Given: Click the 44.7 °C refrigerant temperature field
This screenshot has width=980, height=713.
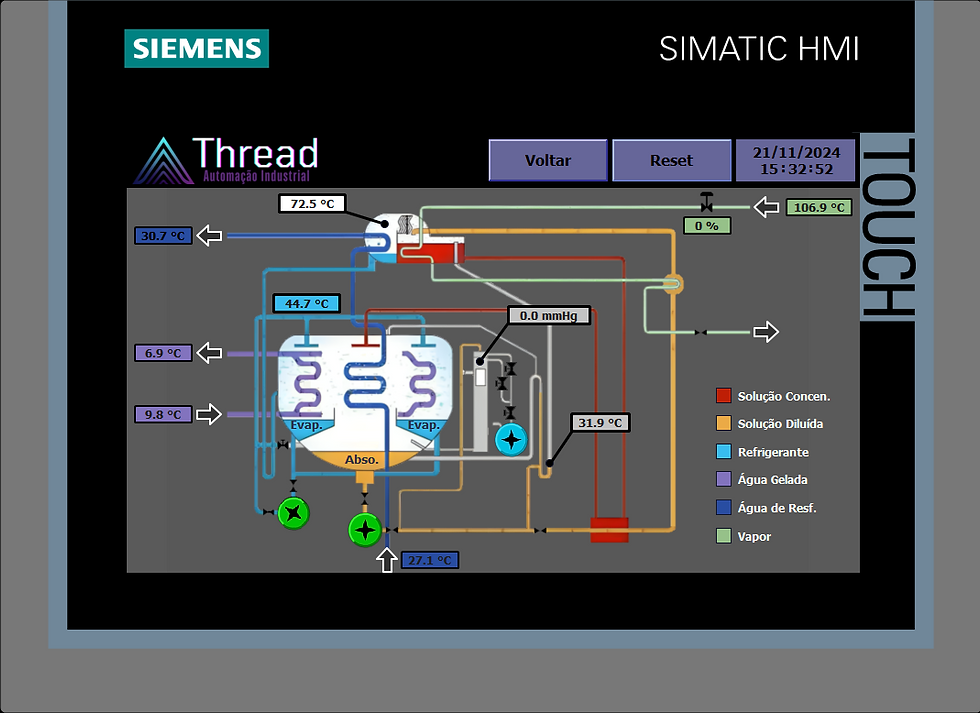Looking at the screenshot, I should tap(307, 304).
